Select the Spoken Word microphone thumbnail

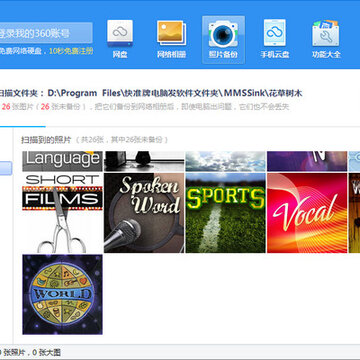click(x=144, y=213)
